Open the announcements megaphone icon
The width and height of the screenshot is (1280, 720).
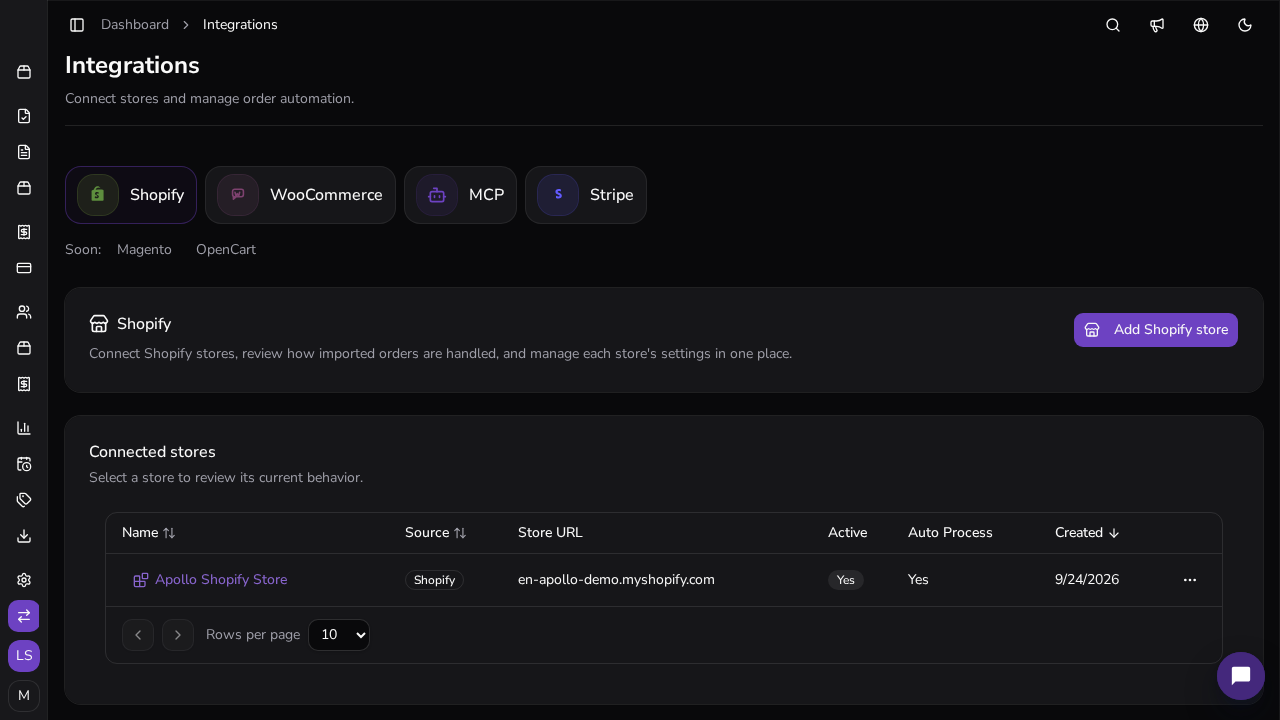tap(1157, 25)
